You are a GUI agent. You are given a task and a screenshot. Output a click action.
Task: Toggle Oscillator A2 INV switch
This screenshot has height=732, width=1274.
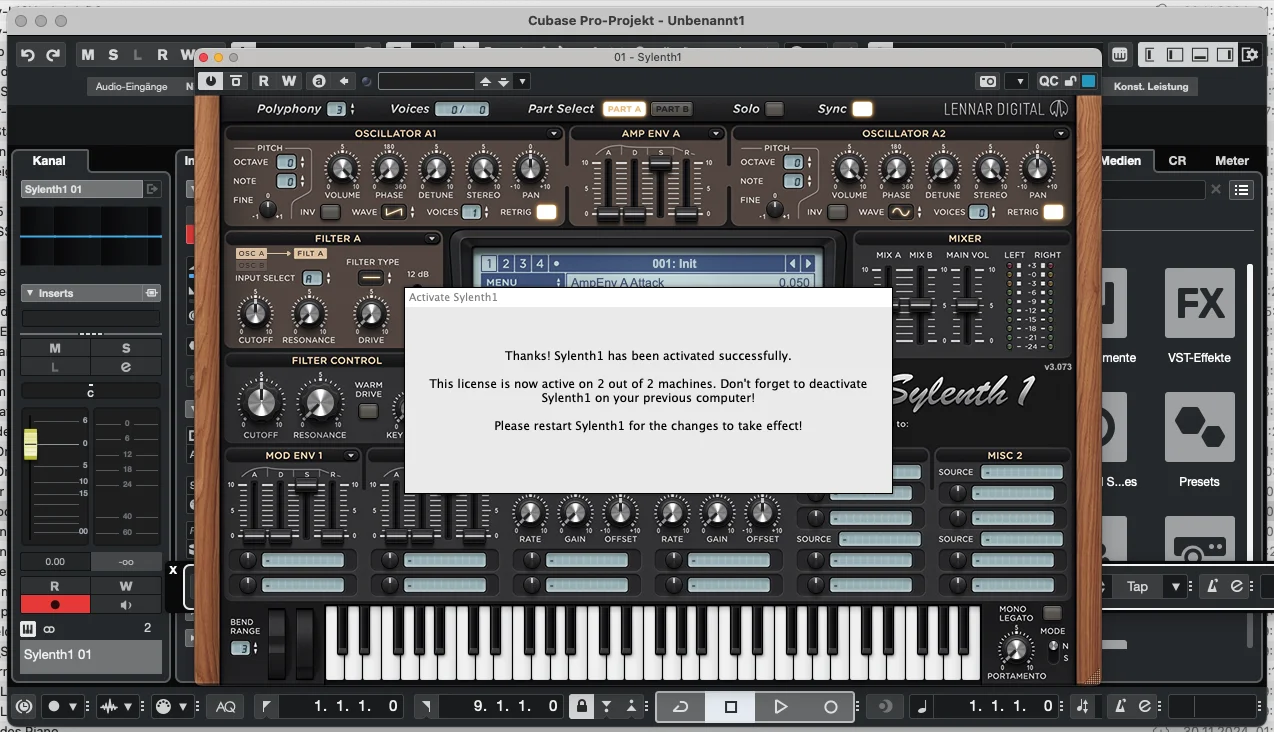point(837,212)
